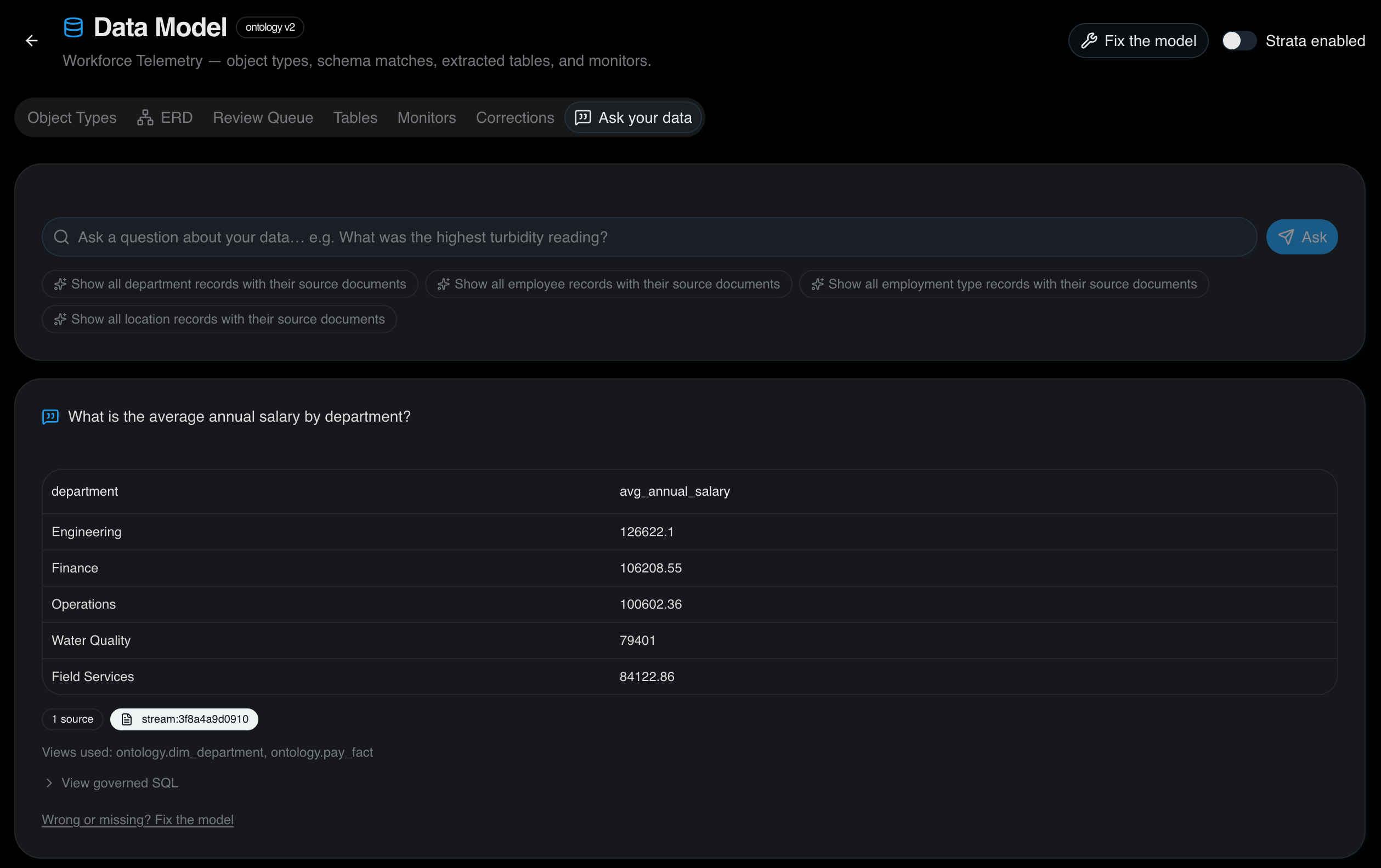Image resolution: width=1381 pixels, height=868 pixels.
Task: Go back using the left arrow
Action: point(32,40)
